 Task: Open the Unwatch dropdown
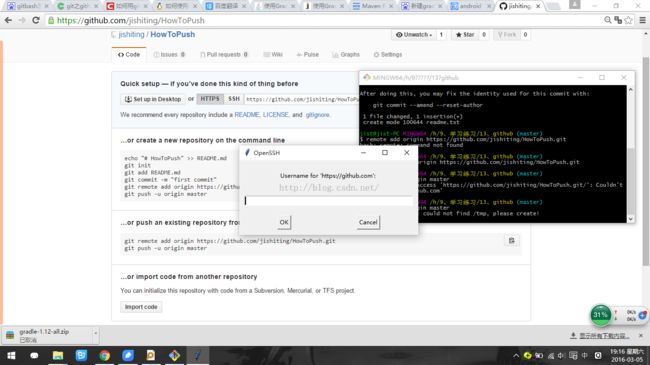[413, 34]
